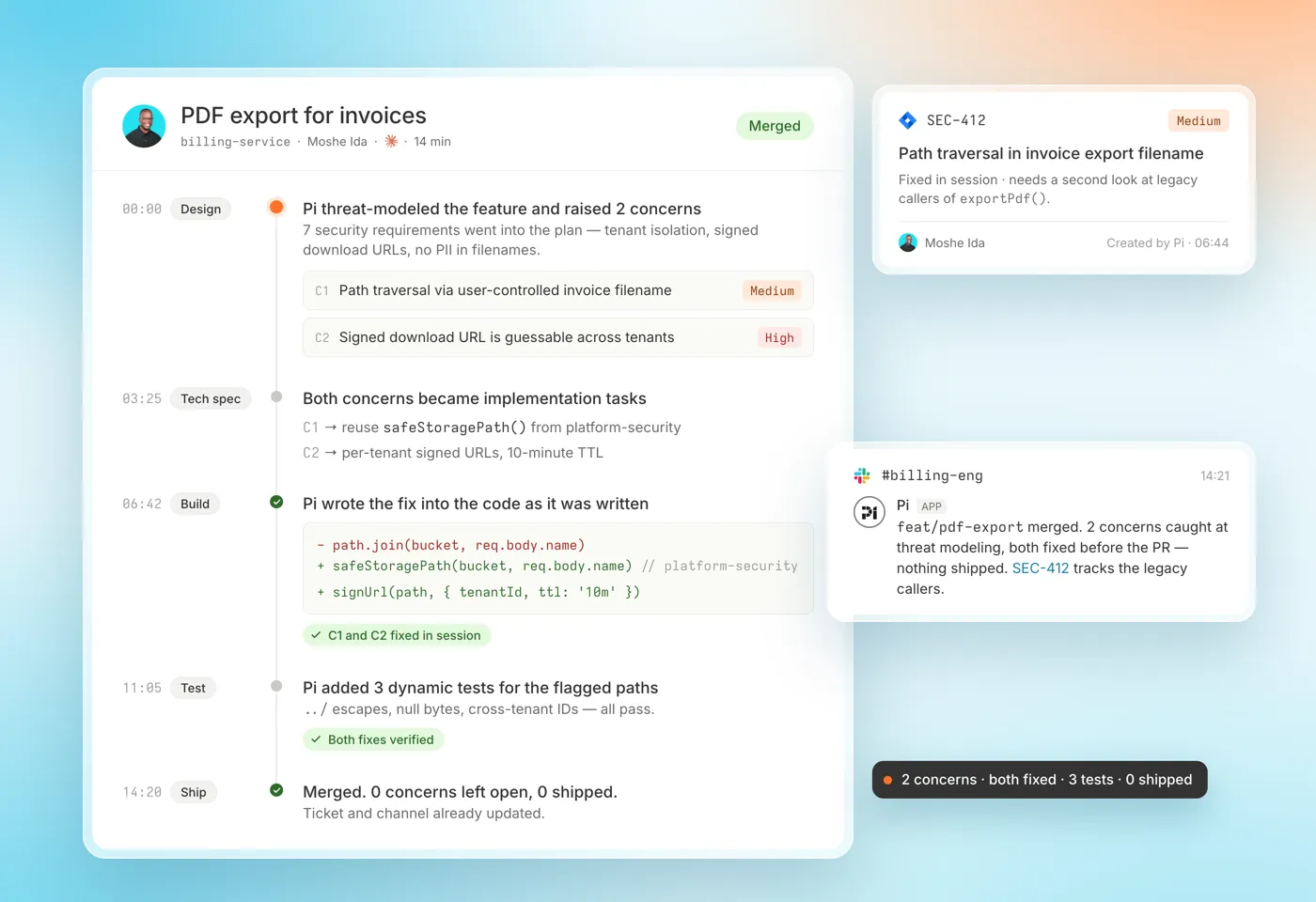Click the SEC-412 ticket ID on the card
This screenshot has height=902, width=1316.
pyautogui.click(x=956, y=120)
